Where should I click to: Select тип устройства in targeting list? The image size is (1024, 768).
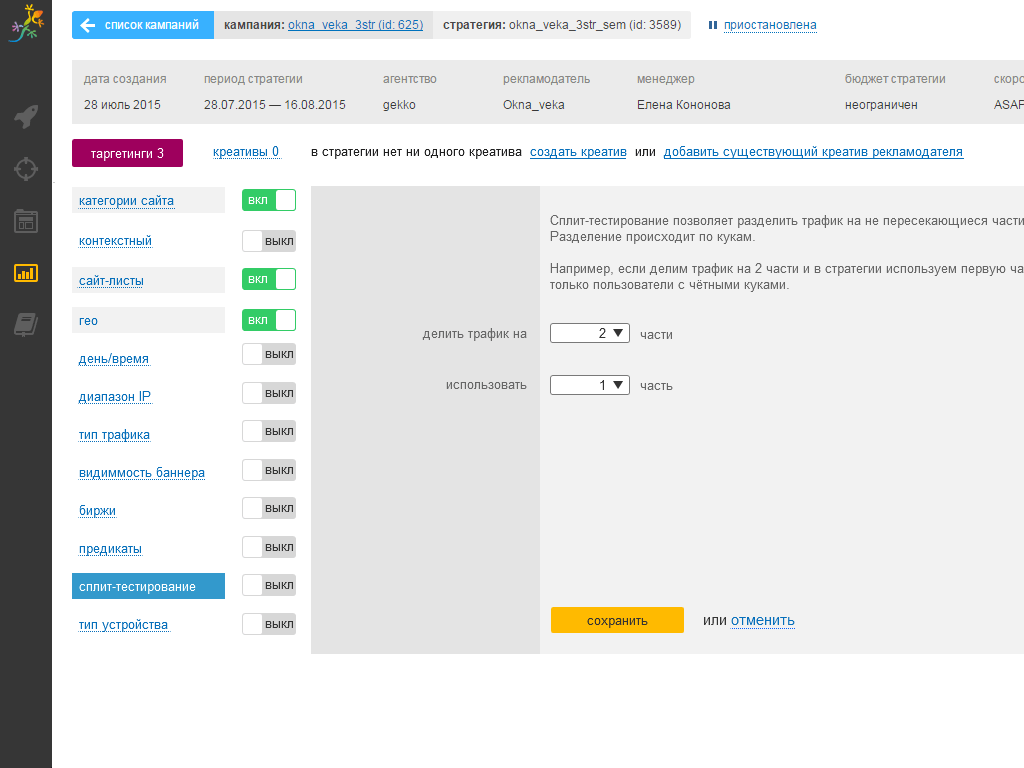pos(123,625)
